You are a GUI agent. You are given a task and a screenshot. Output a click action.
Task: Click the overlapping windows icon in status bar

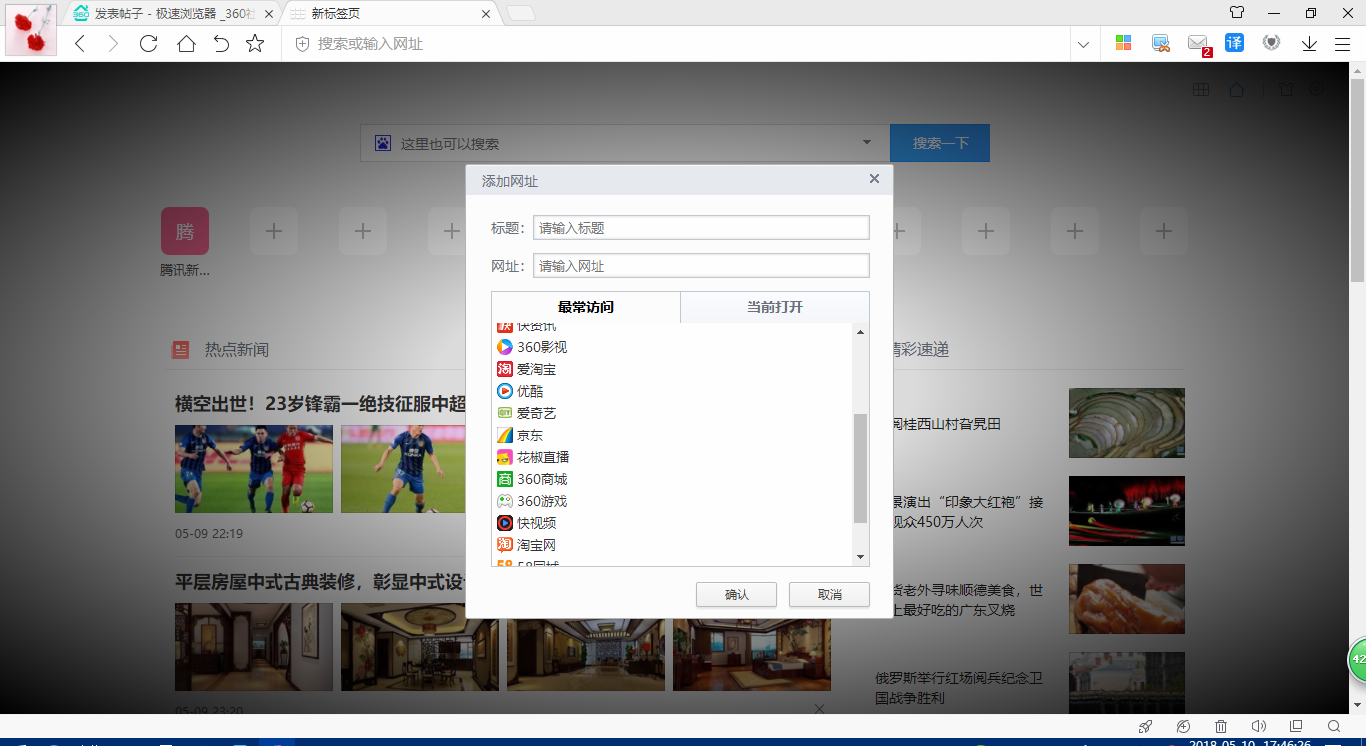point(1296,726)
